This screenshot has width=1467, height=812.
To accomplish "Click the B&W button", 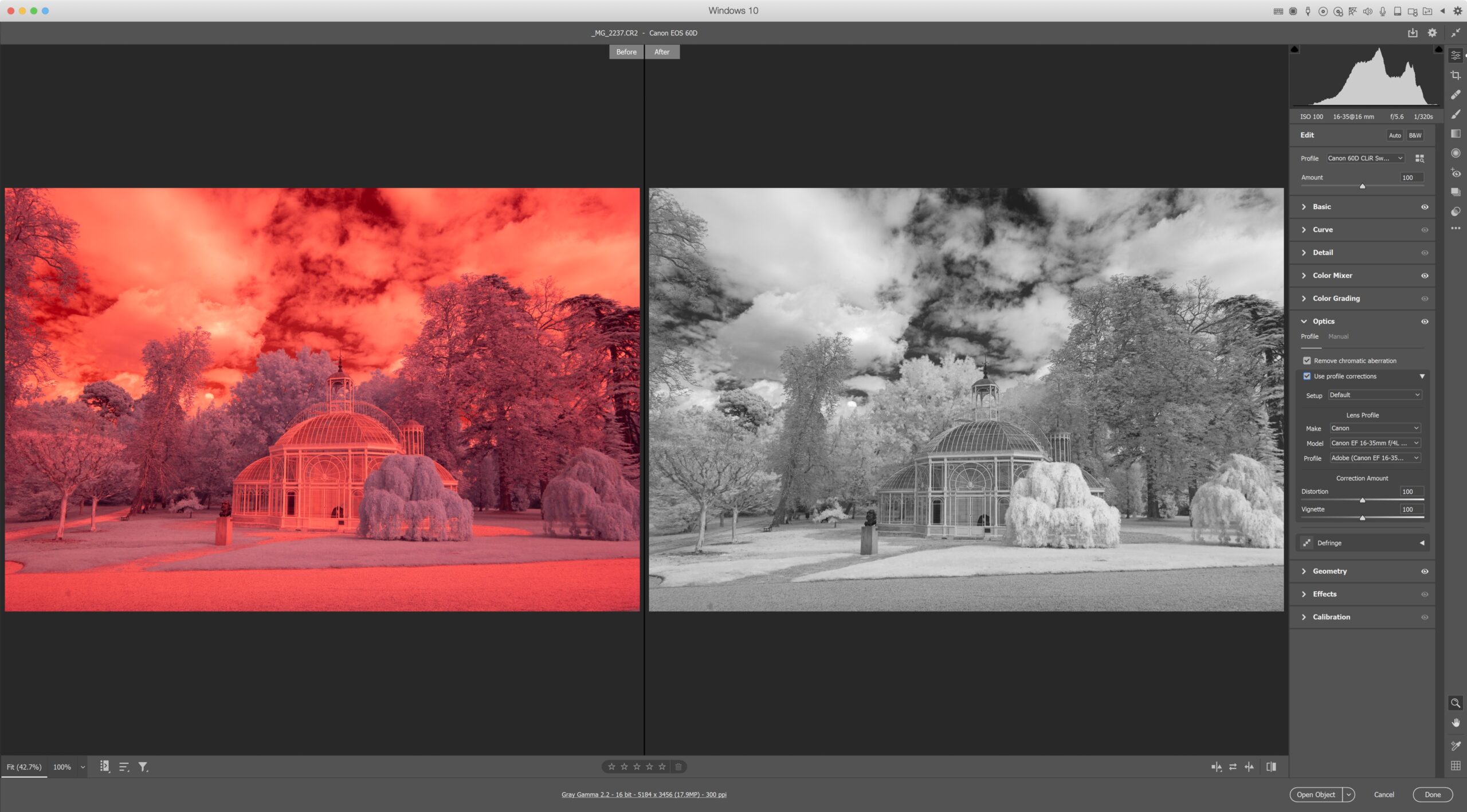I will (1415, 135).
